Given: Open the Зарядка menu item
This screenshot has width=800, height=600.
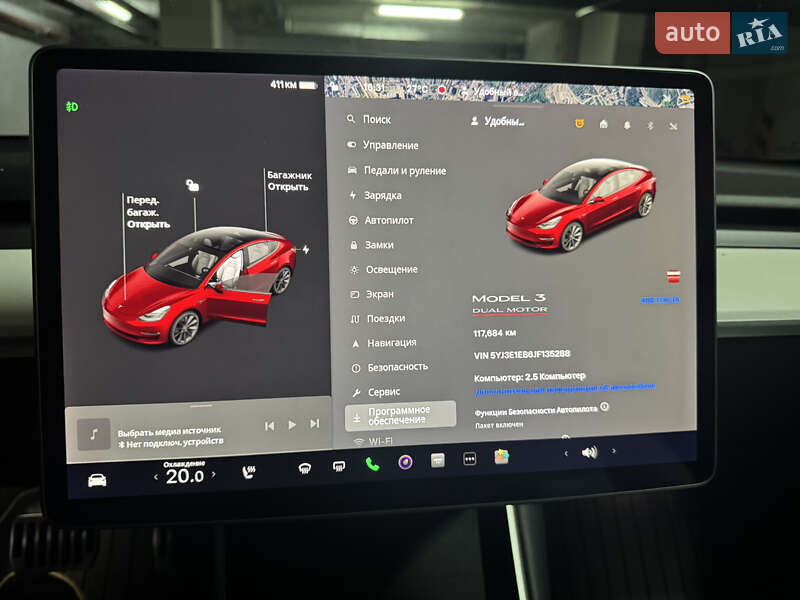Looking at the screenshot, I should (376, 195).
